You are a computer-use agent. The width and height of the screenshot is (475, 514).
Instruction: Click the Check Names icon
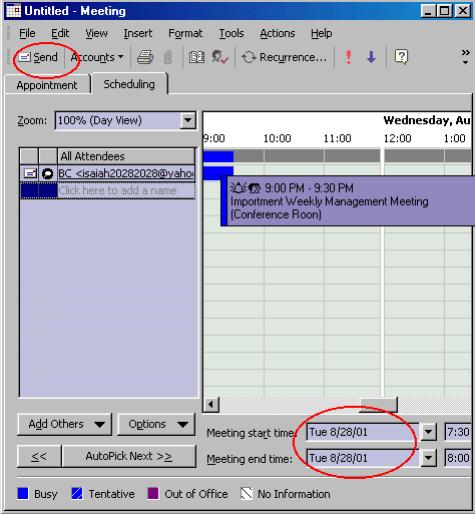[x=220, y=57]
